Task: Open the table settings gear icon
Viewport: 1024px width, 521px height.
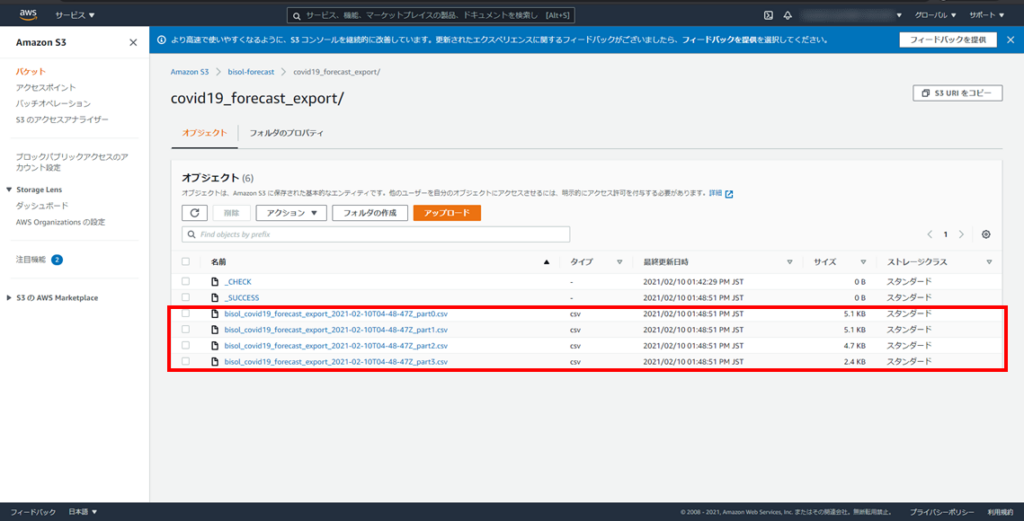Action: tap(986, 234)
